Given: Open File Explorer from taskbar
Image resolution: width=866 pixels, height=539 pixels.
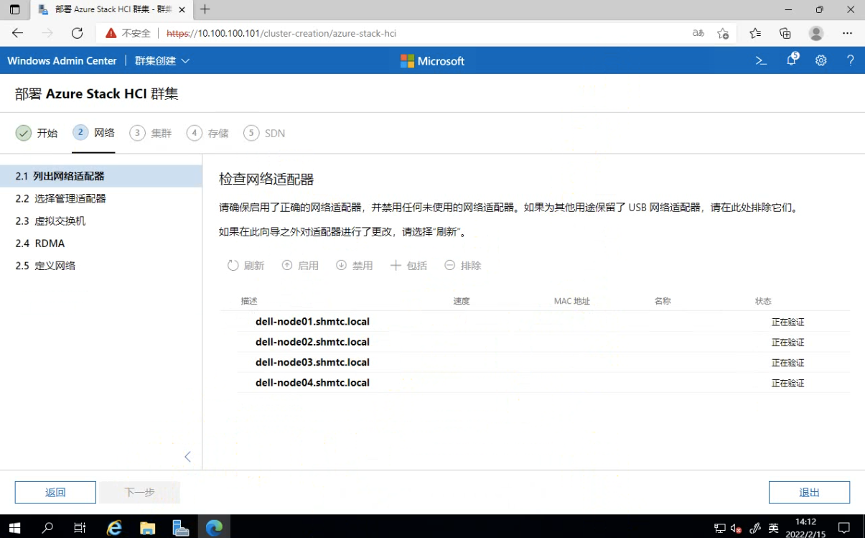Looking at the screenshot, I should click(147, 528).
